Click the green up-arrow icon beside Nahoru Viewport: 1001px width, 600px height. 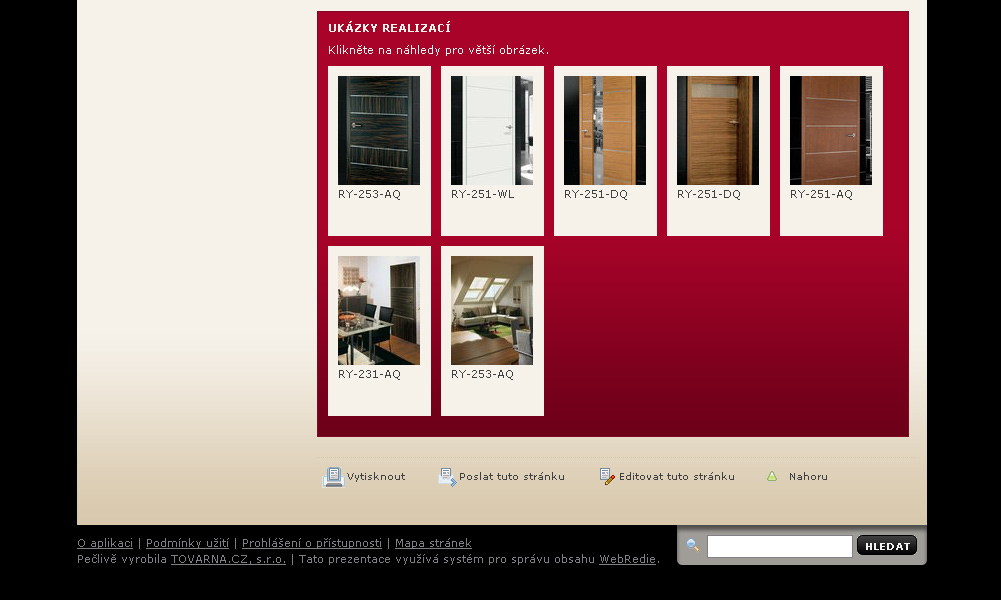click(772, 476)
